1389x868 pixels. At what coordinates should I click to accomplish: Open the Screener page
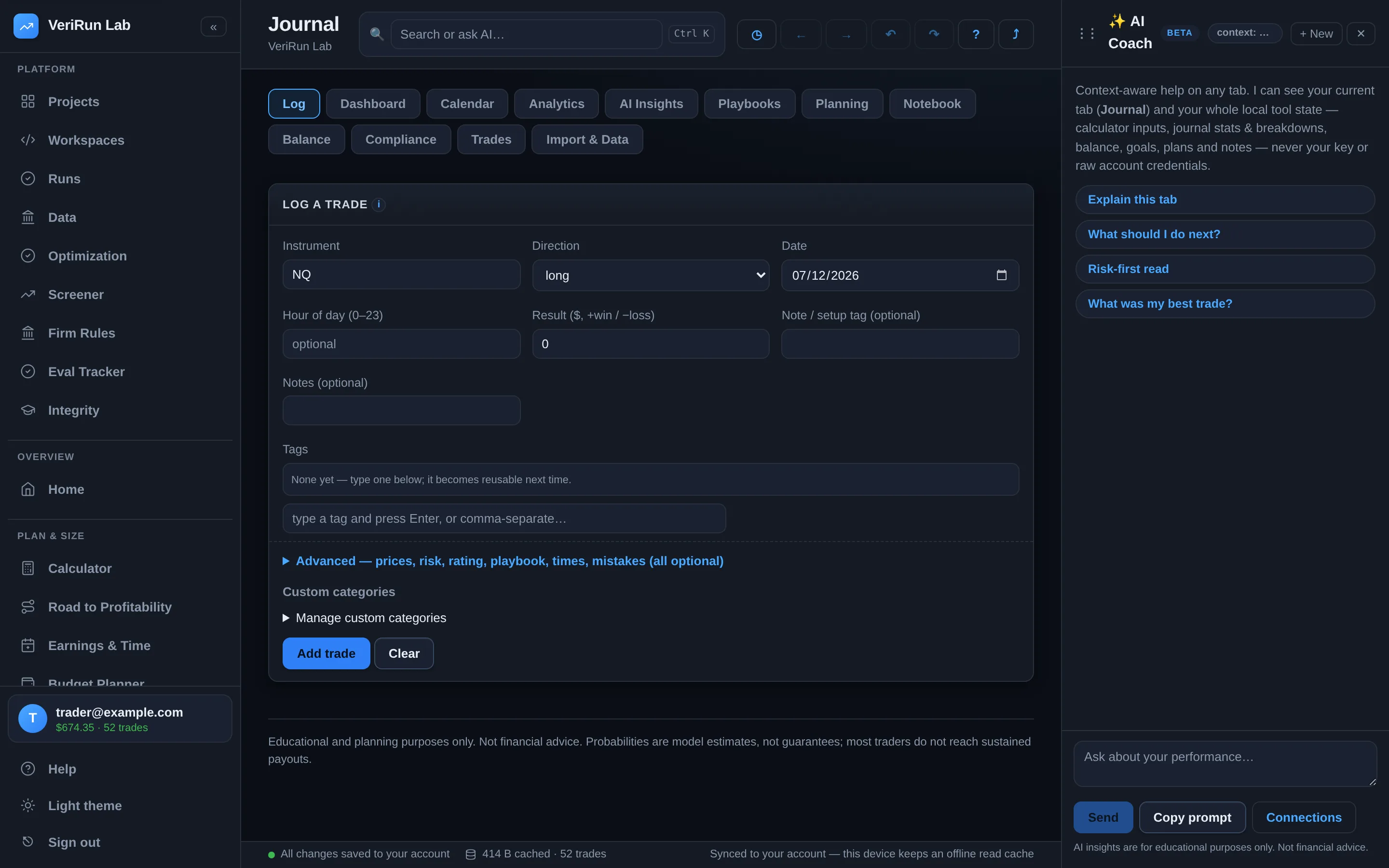120,295
